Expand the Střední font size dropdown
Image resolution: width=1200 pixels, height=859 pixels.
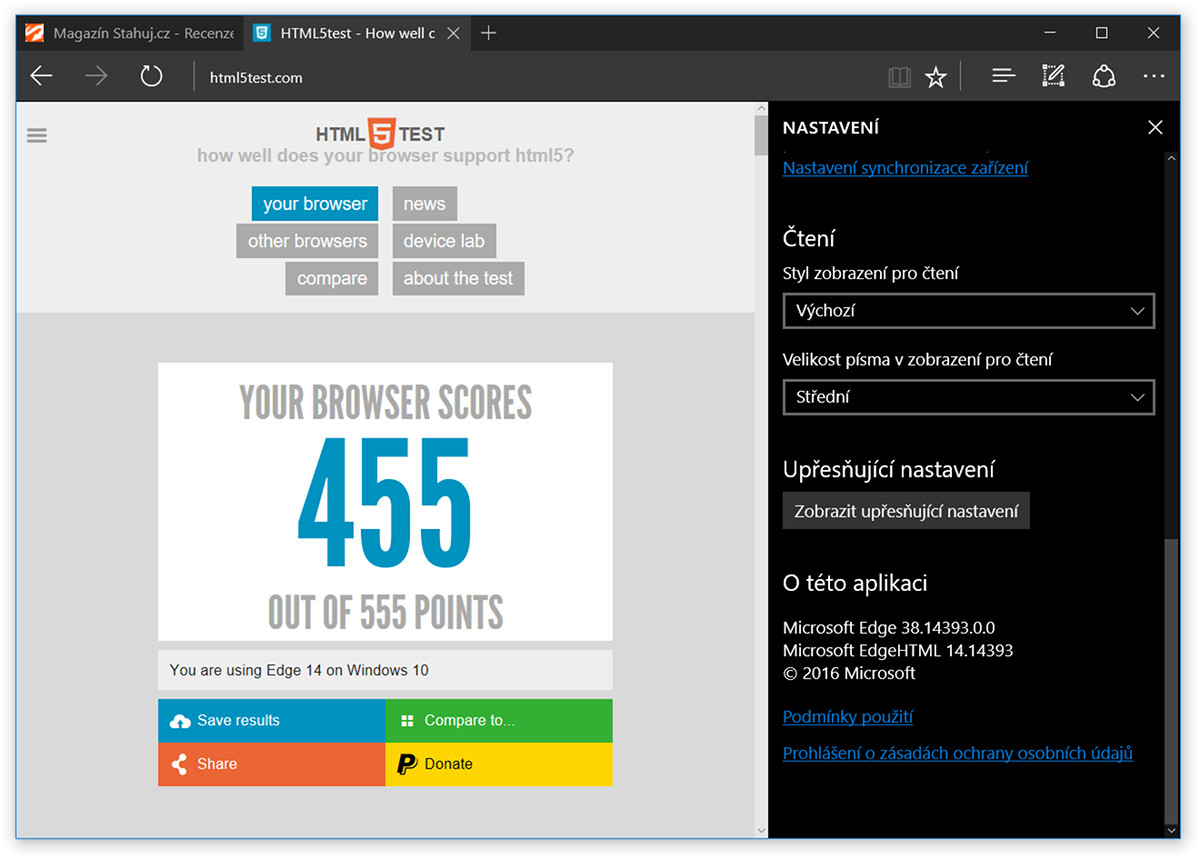click(x=968, y=397)
